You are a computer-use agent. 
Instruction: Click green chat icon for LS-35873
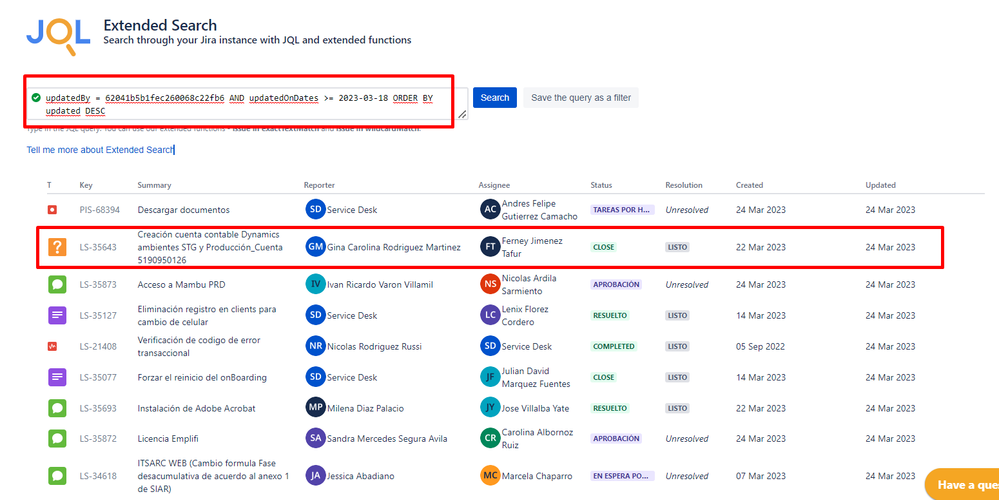pos(57,284)
